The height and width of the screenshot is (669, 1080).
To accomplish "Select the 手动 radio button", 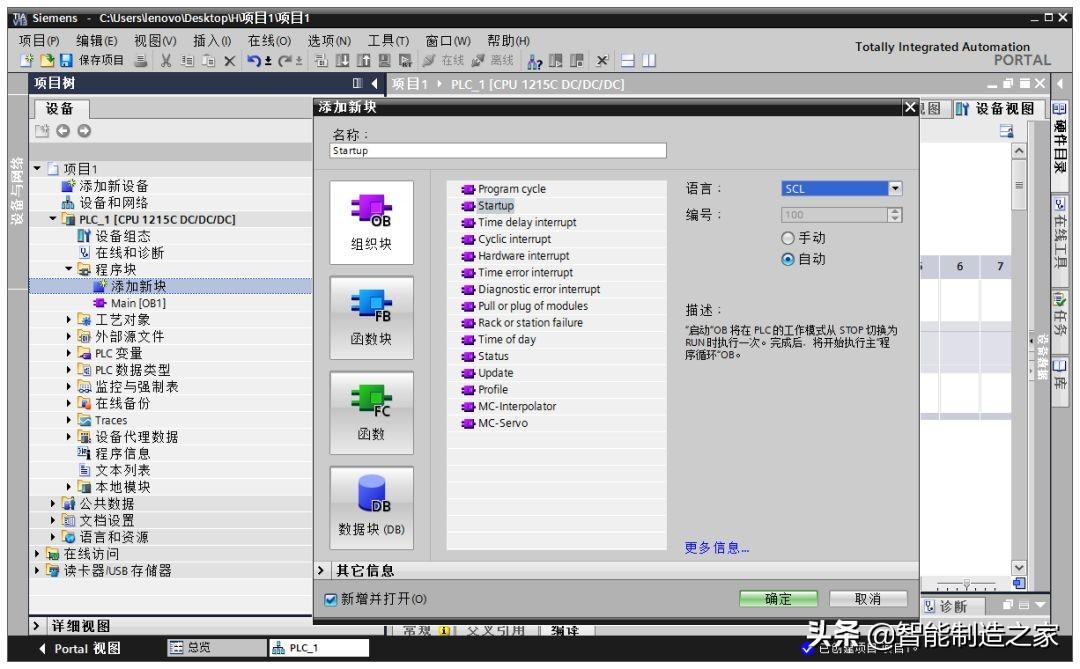I will pyautogui.click(x=788, y=238).
